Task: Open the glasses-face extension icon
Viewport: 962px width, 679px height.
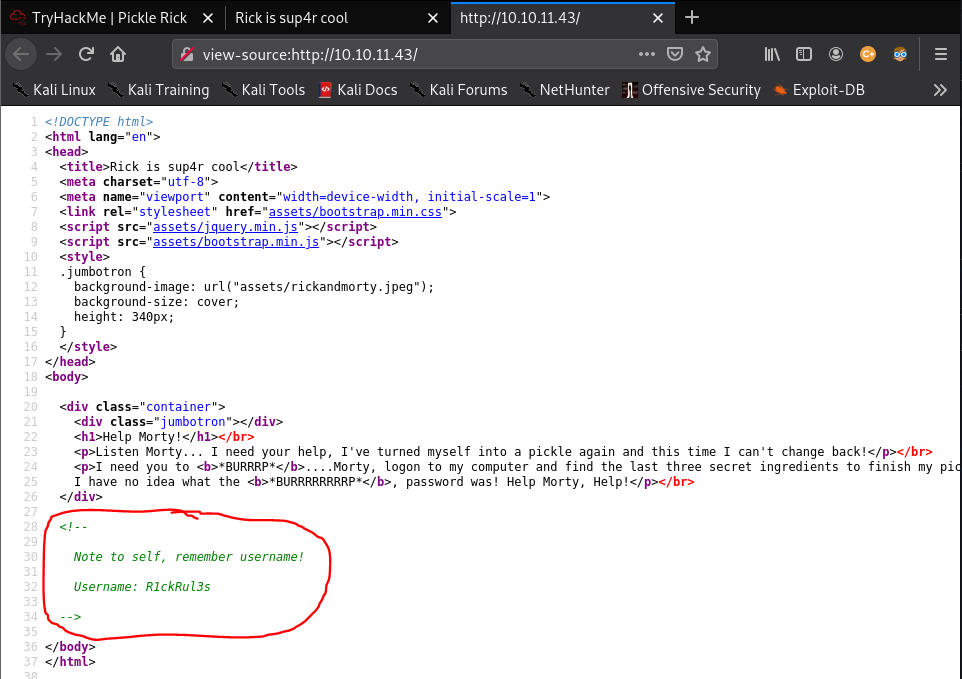Action: [x=900, y=55]
